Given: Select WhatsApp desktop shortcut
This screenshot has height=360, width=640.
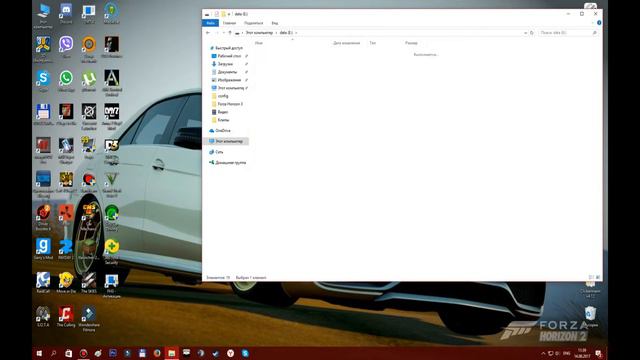Looking at the screenshot, I should click(66, 81).
